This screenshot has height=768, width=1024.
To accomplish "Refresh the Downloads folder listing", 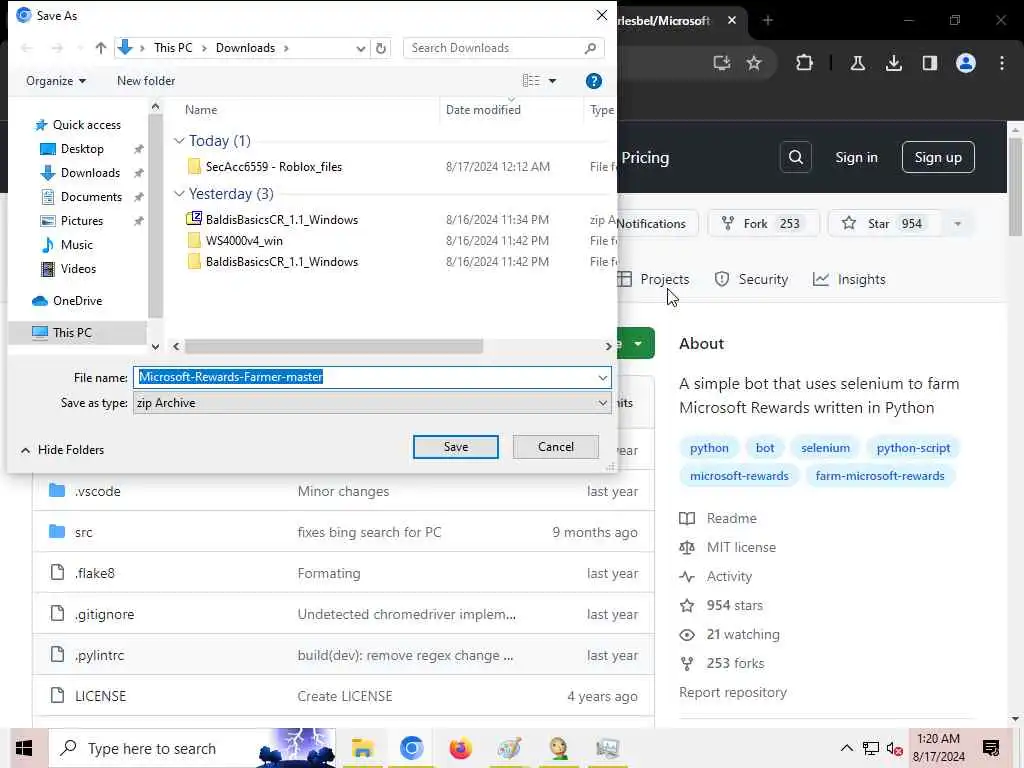I will (381, 48).
